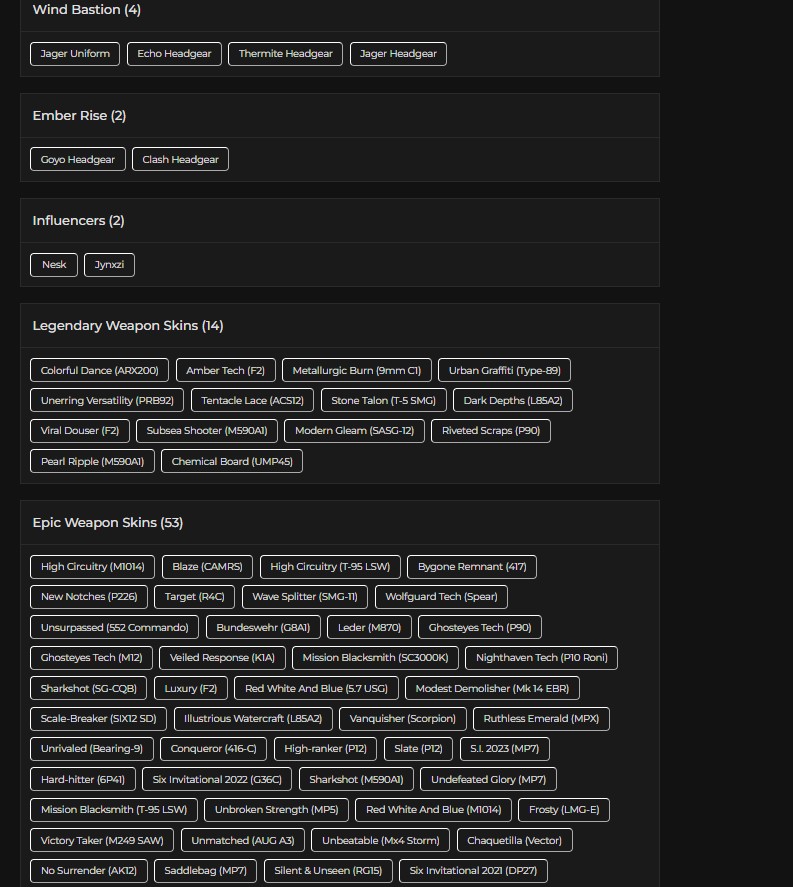Click Dark Depths (L85A2) tag
This screenshot has width=793, height=887.
[x=513, y=401]
